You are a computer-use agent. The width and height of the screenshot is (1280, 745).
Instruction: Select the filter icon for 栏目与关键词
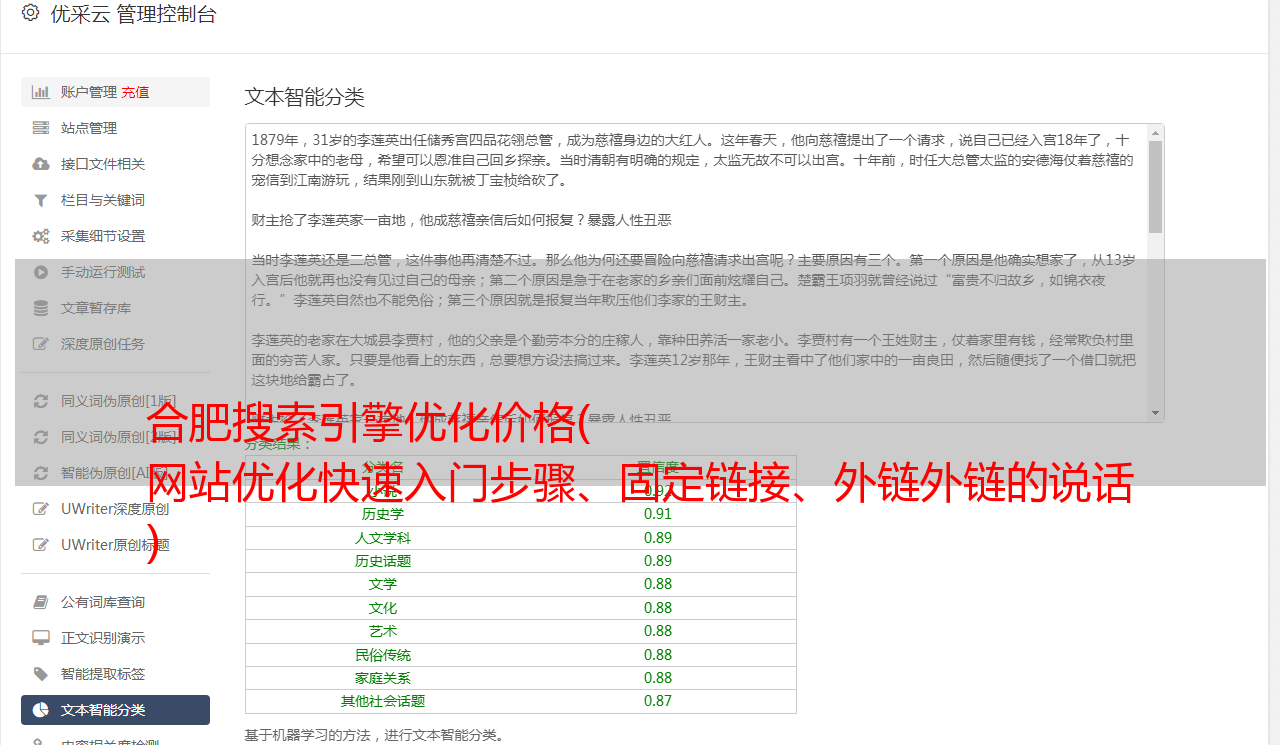coord(41,200)
